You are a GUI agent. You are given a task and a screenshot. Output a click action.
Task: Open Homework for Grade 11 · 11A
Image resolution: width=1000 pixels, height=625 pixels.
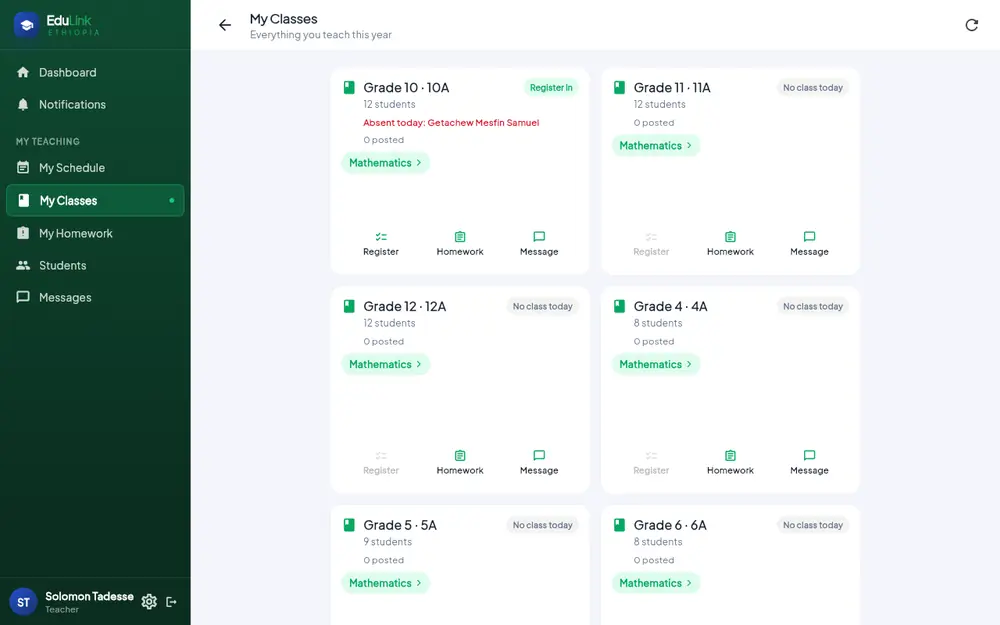tap(730, 244)
